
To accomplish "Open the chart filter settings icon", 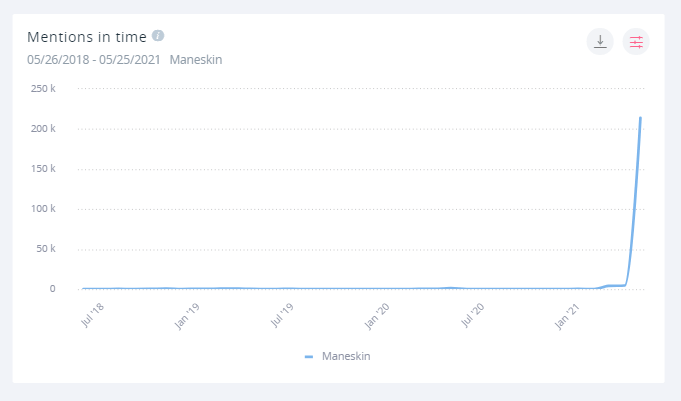I will [x=636, y=41].
